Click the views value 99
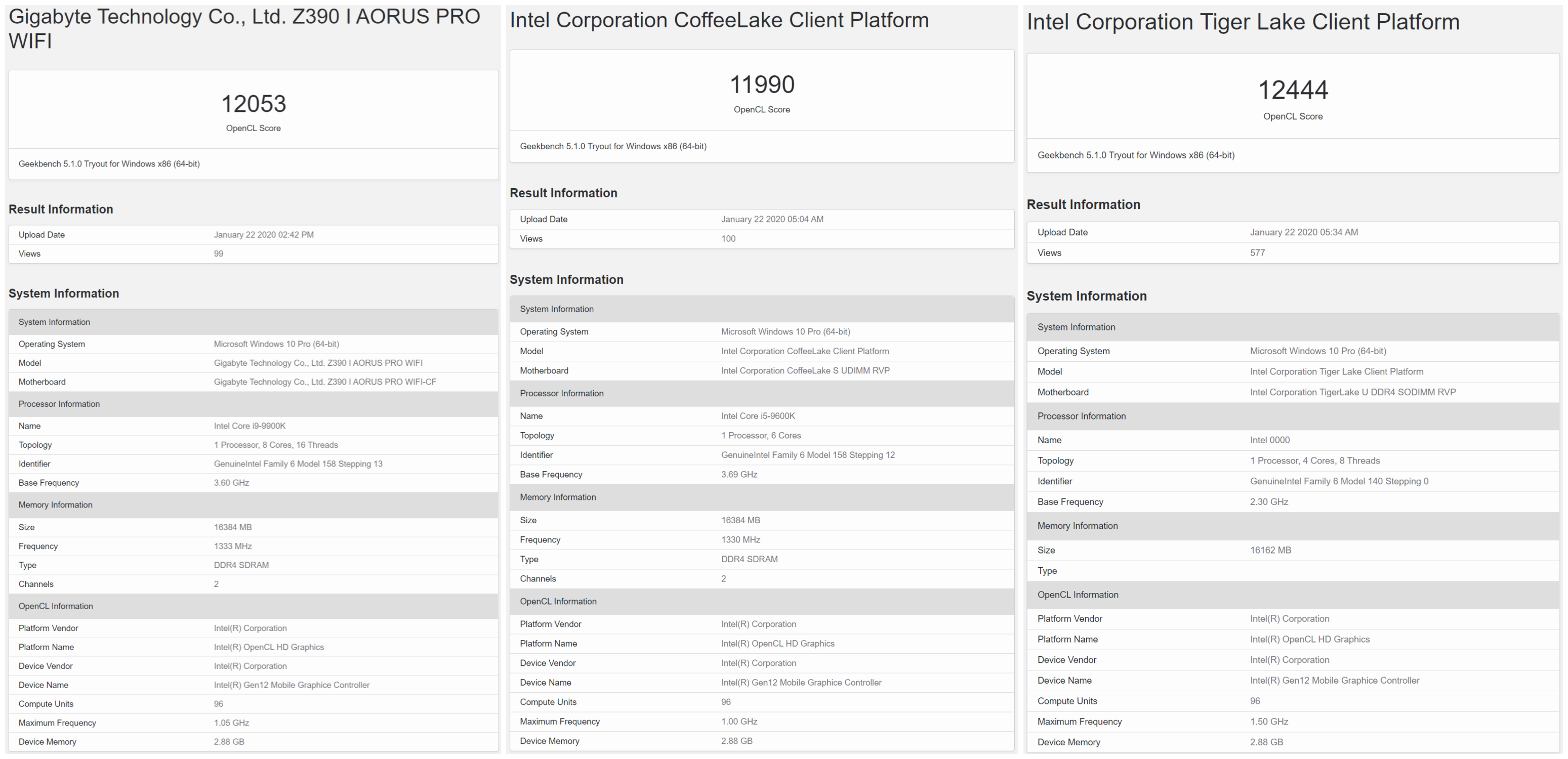 (219, 253)
